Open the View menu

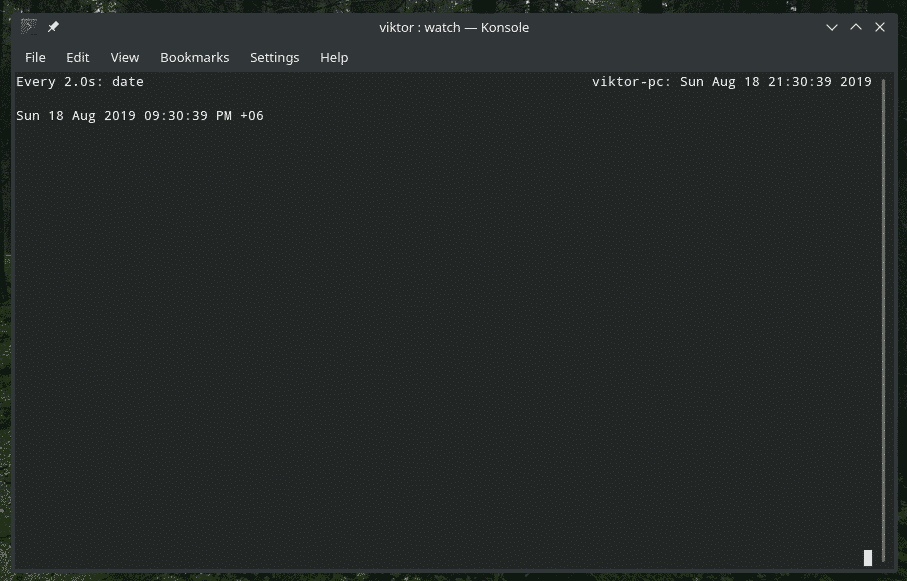tap(124, 57)
